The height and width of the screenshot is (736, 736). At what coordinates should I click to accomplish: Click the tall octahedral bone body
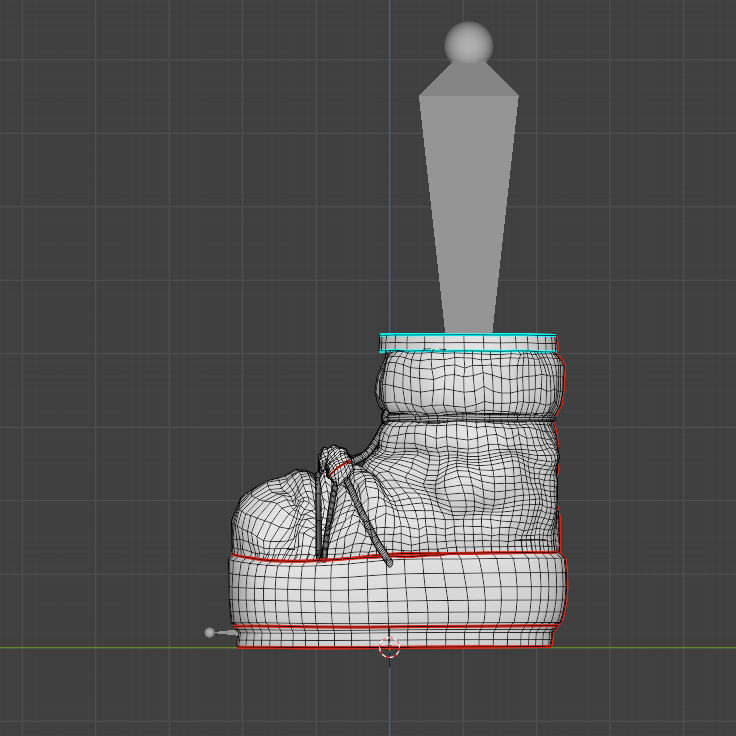click(x=468, y=197)
